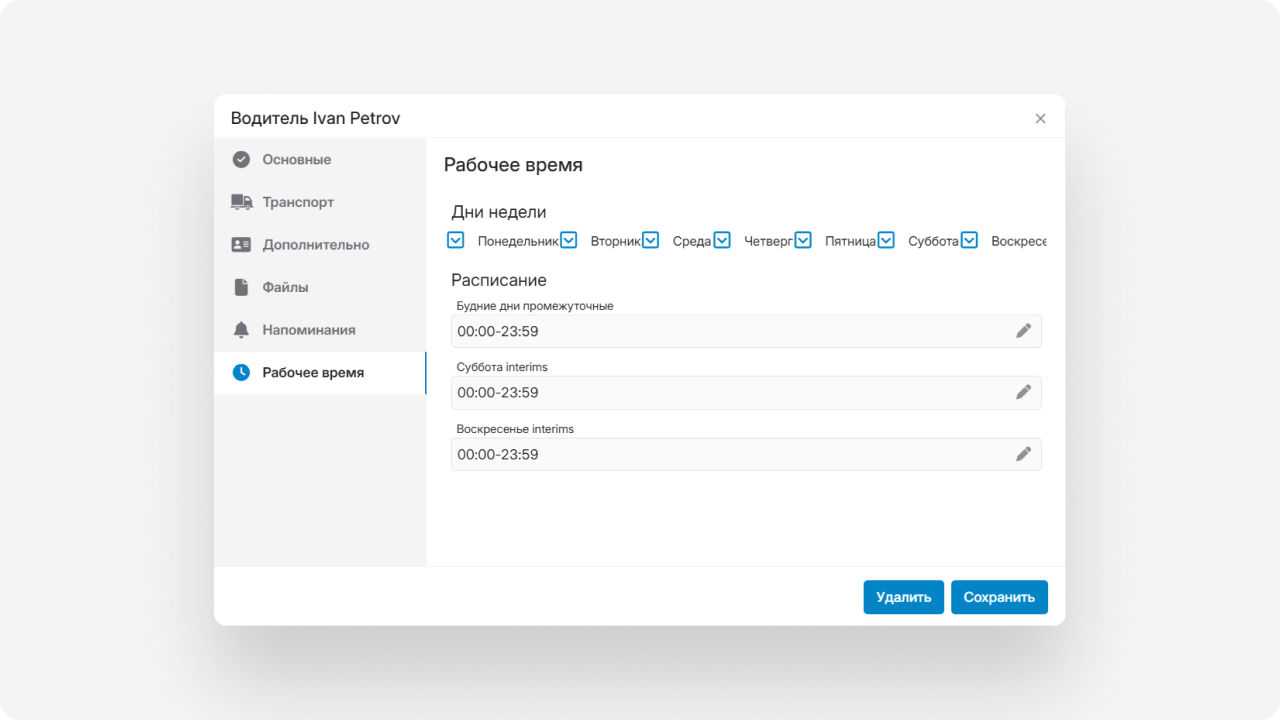Close the Водитель Ivan Petrov dialog
Viewport: 1280px width, 720px height.
(1040, 119)
